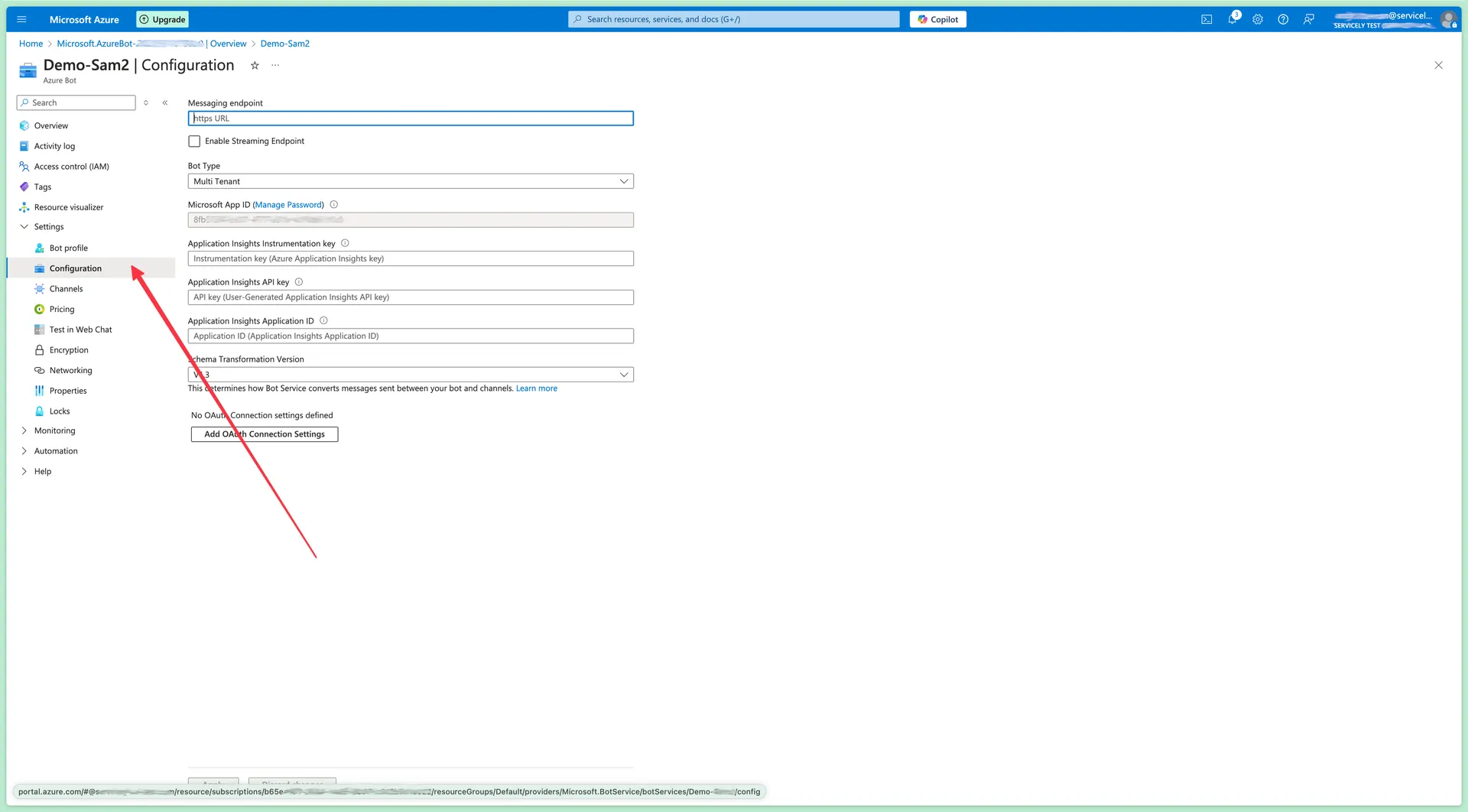Image resolution: width=1468 pixels, height=812 pixels.
Task: Enable the Streaming Endpoint checkbox
Action: [194, 141]
